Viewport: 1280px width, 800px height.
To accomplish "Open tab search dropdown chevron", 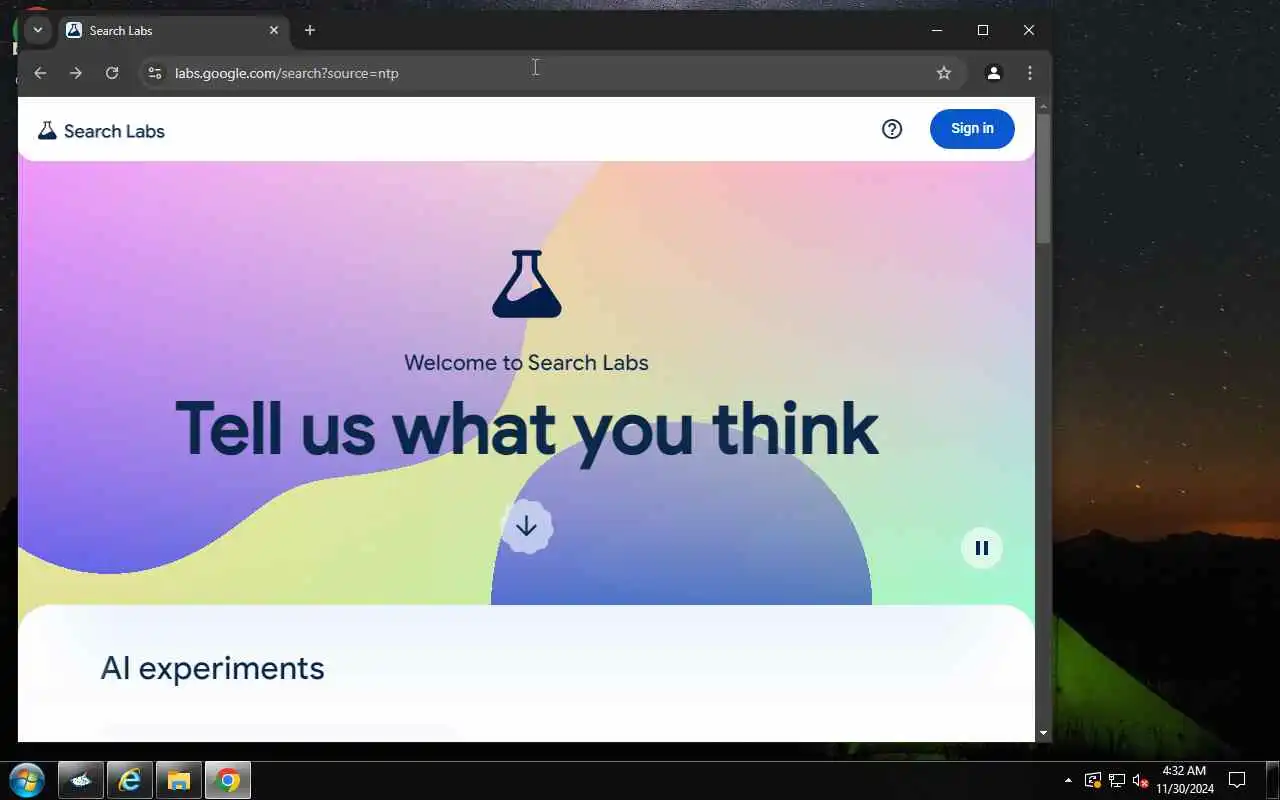I will [x=38, y=30].
